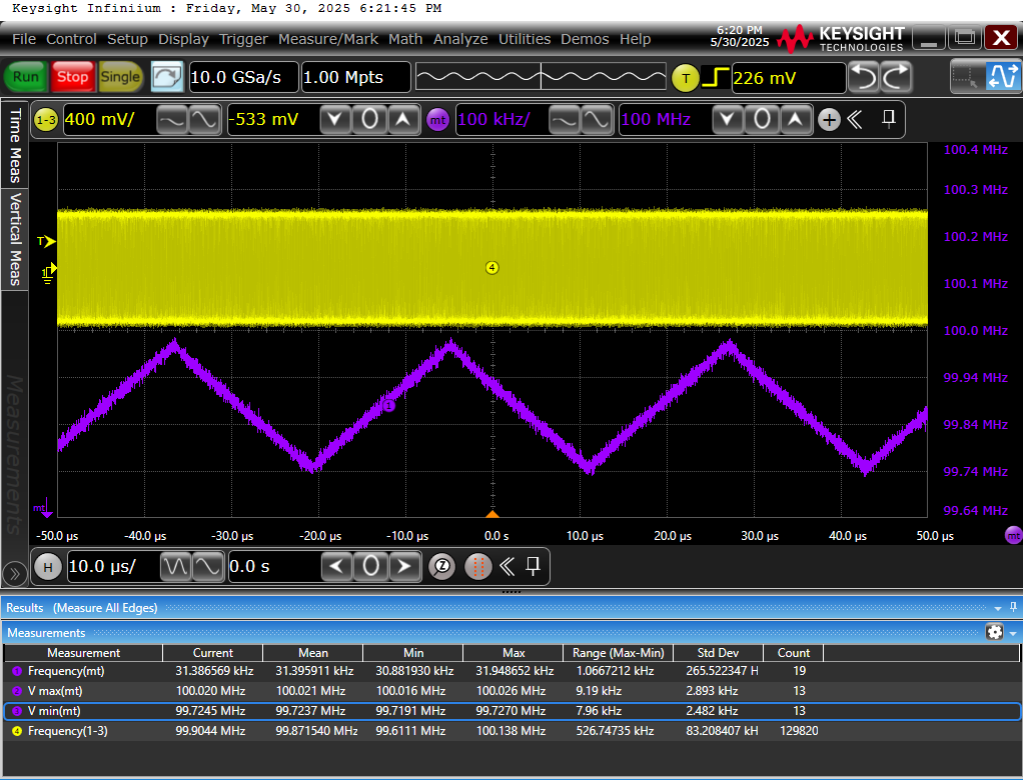Decrease vertical scale next to 400 mV/
Screen dimensions: 1023x780
click(172, 119)
